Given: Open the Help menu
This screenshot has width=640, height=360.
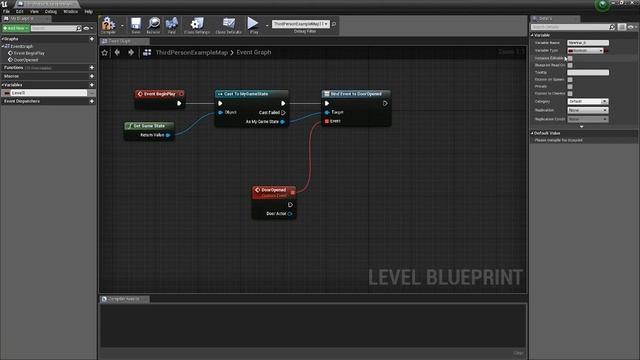Looking at the screenshot, I should pos(89,11).
